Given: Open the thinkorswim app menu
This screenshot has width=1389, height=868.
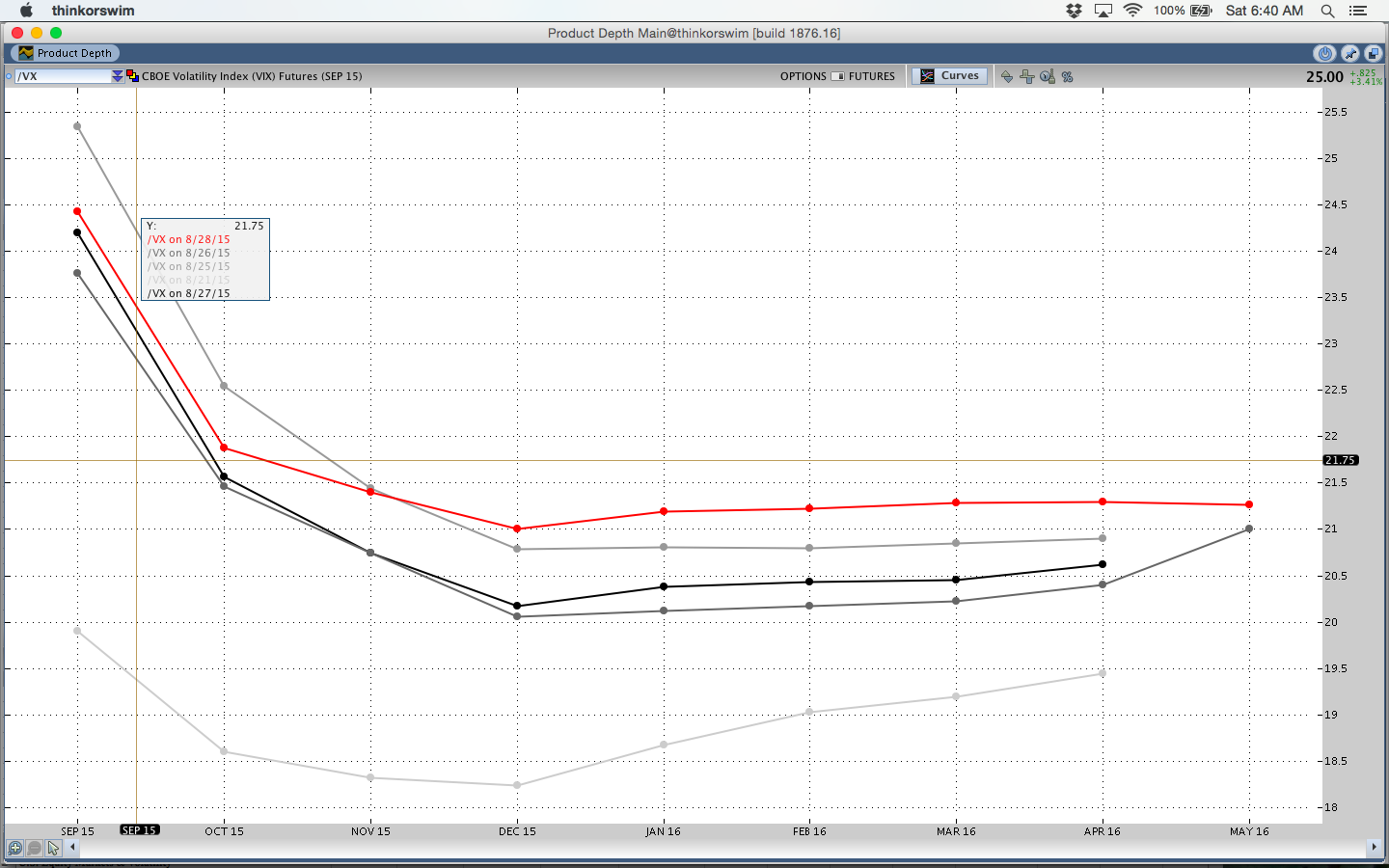Looking at the screenshot, I should coord(94,11).
